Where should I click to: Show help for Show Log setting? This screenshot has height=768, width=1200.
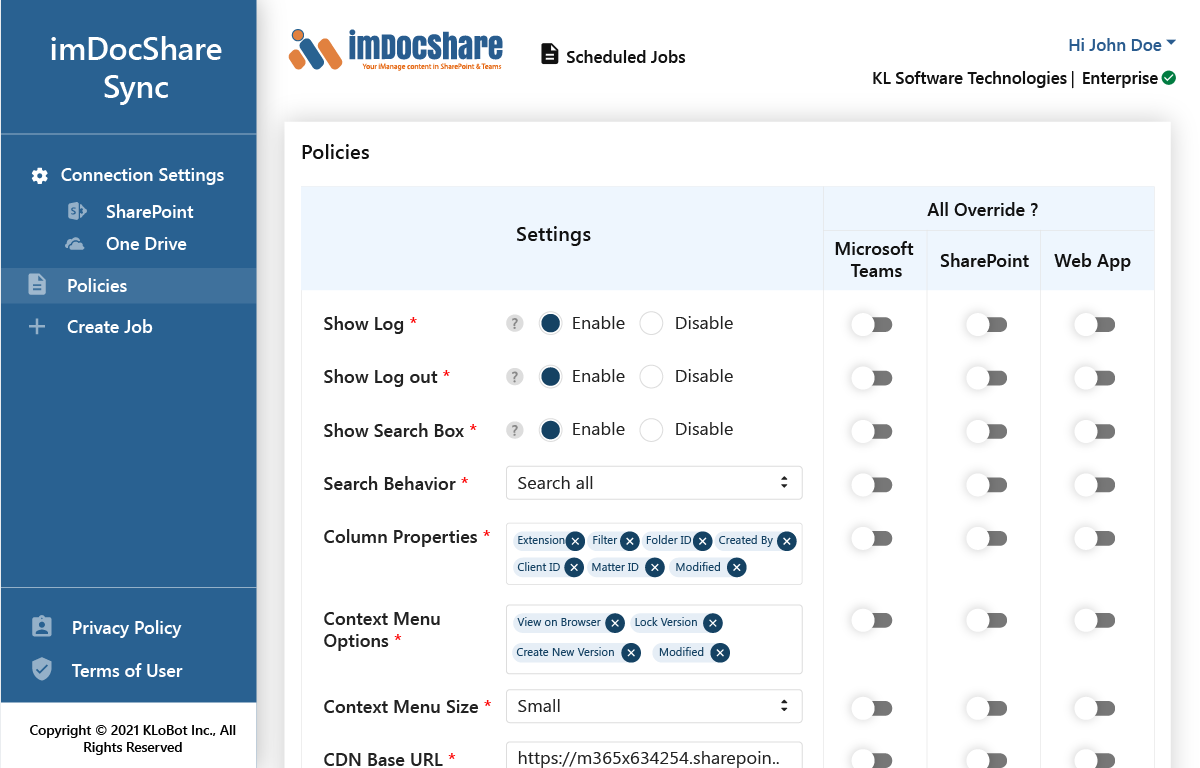515,323
